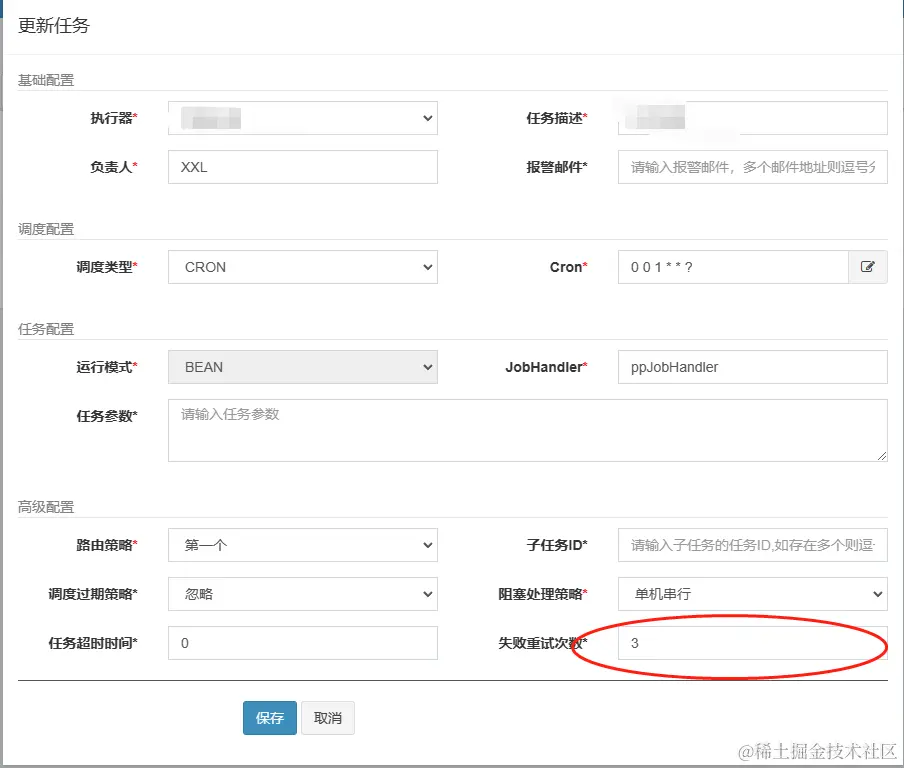Image resolution: width=904 pixels, height=768 pixels.
Task: Click the 更新任务 dialog title
Action: point(54,25)
